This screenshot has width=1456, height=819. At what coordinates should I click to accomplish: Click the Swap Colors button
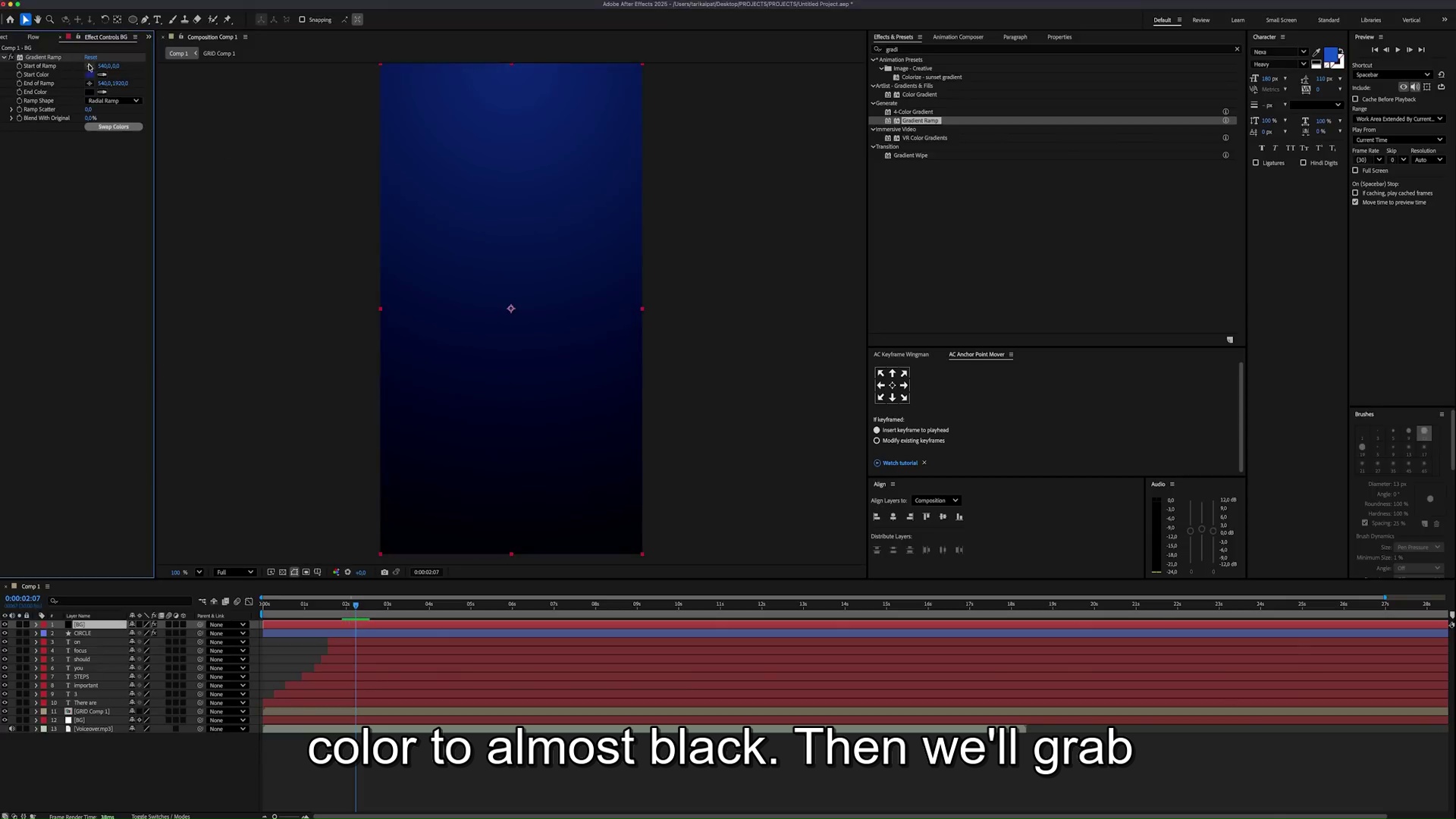point(114,127)
